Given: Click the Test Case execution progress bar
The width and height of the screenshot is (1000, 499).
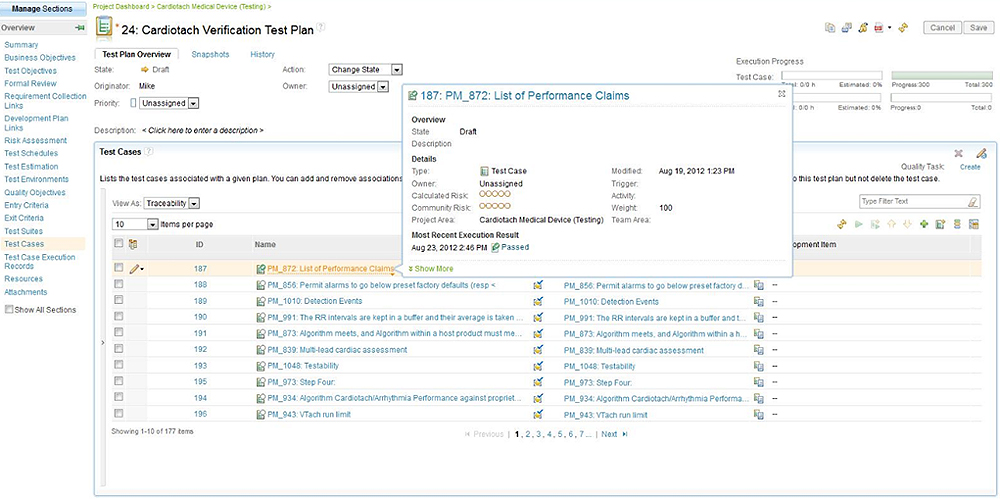Looking at the screenshot, I should point(832,75).
